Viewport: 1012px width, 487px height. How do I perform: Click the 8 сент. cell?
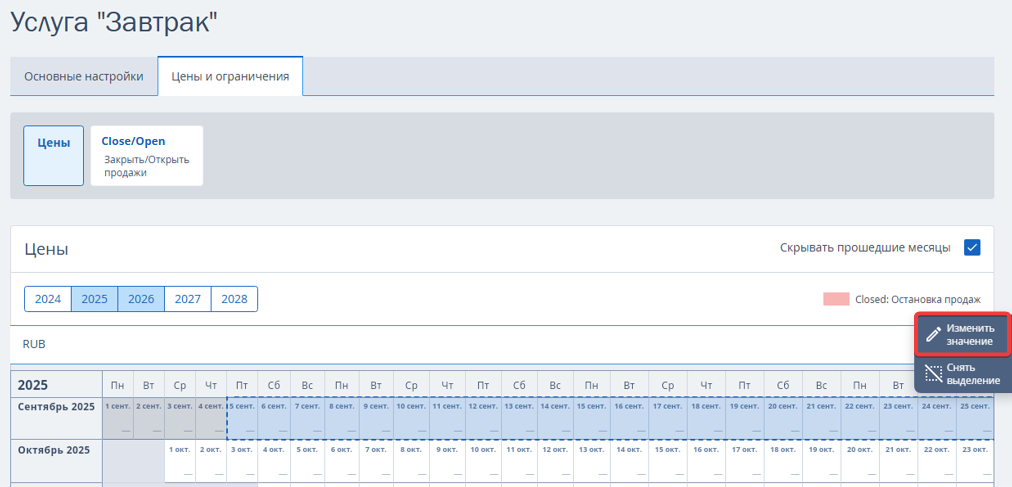pyautogui.click(x=341, y=419)
